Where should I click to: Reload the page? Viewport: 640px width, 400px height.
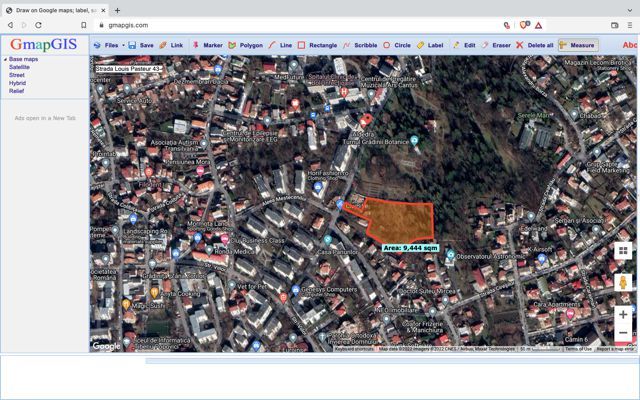pos(38,25)
